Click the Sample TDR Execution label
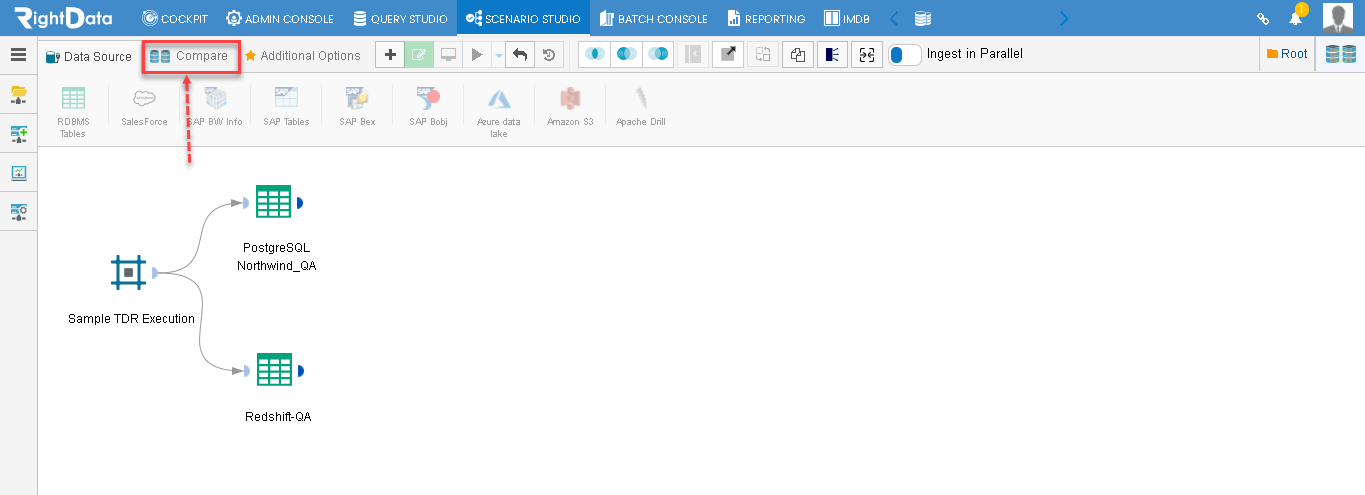The height and width of the screenshot is (495, 1365). click(131, 318)
